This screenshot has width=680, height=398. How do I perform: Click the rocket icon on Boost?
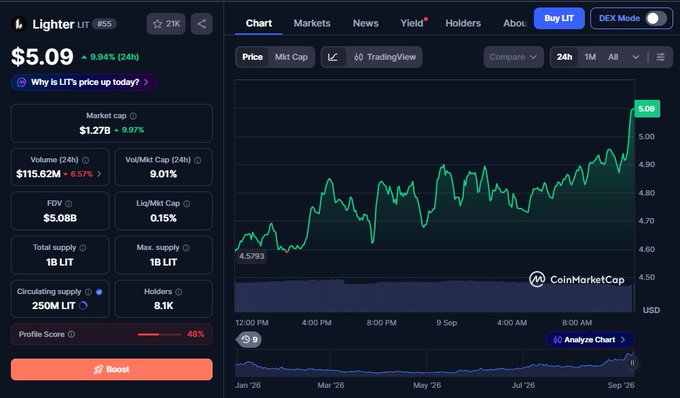98,369
